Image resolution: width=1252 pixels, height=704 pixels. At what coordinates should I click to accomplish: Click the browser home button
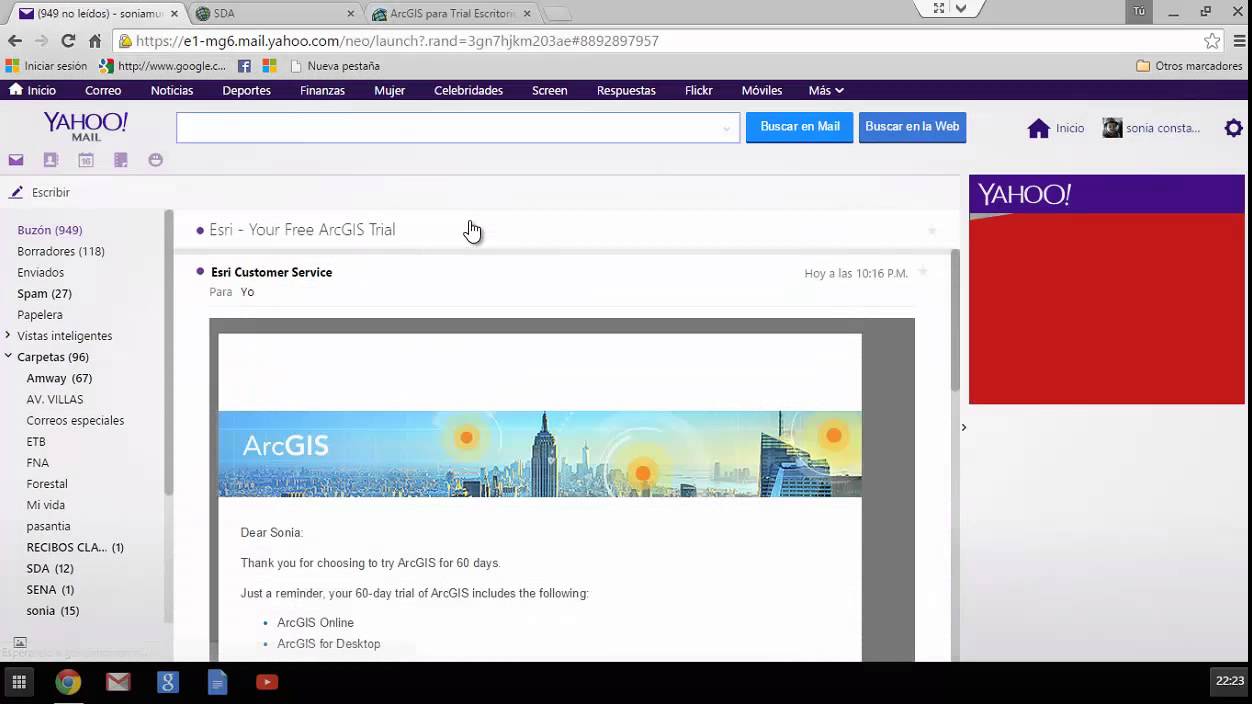(x=95, y=41)
